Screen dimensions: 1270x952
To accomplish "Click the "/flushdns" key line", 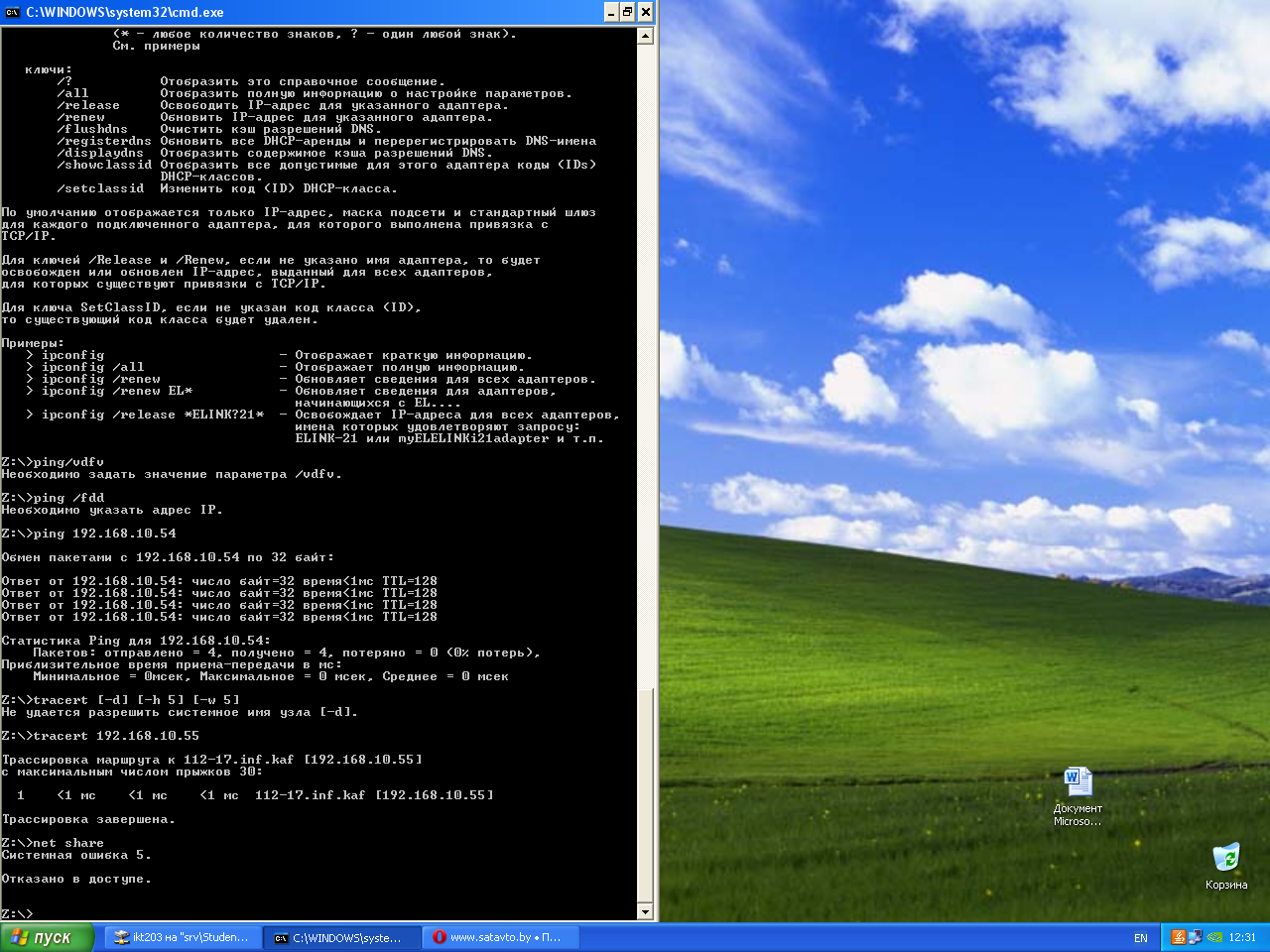I will 217,129.
